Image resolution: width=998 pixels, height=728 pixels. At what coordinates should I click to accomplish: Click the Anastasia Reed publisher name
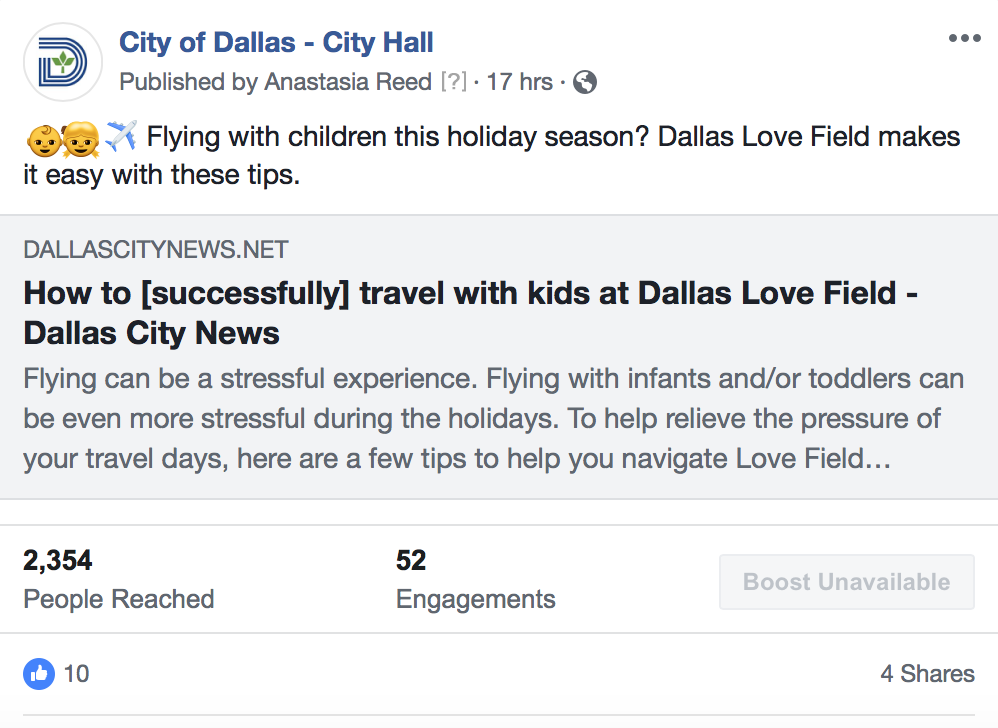click(x=348, y=82)
